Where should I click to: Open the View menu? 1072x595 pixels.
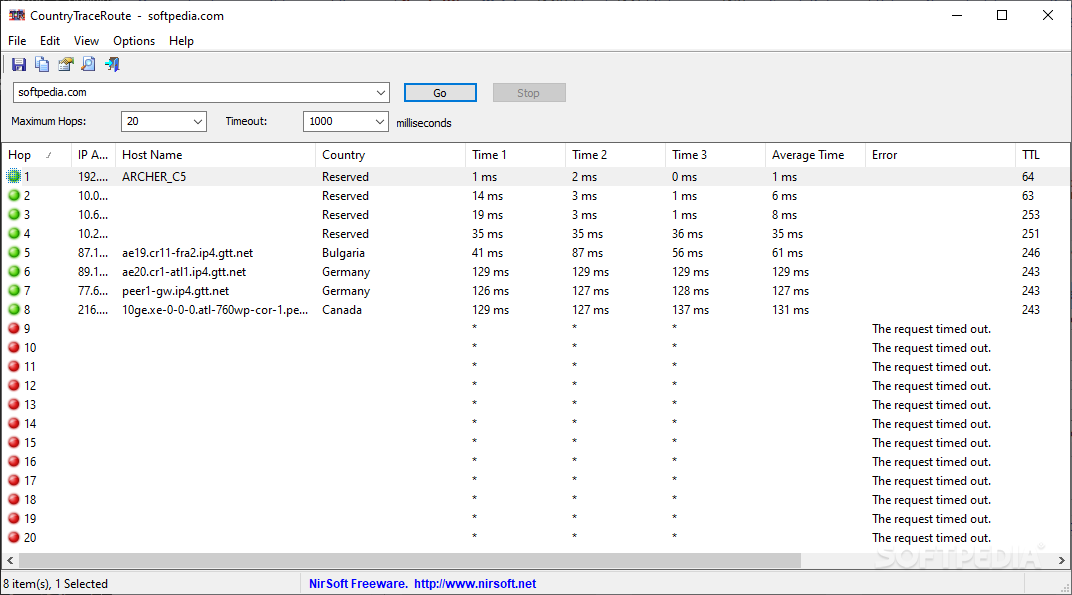86,41
